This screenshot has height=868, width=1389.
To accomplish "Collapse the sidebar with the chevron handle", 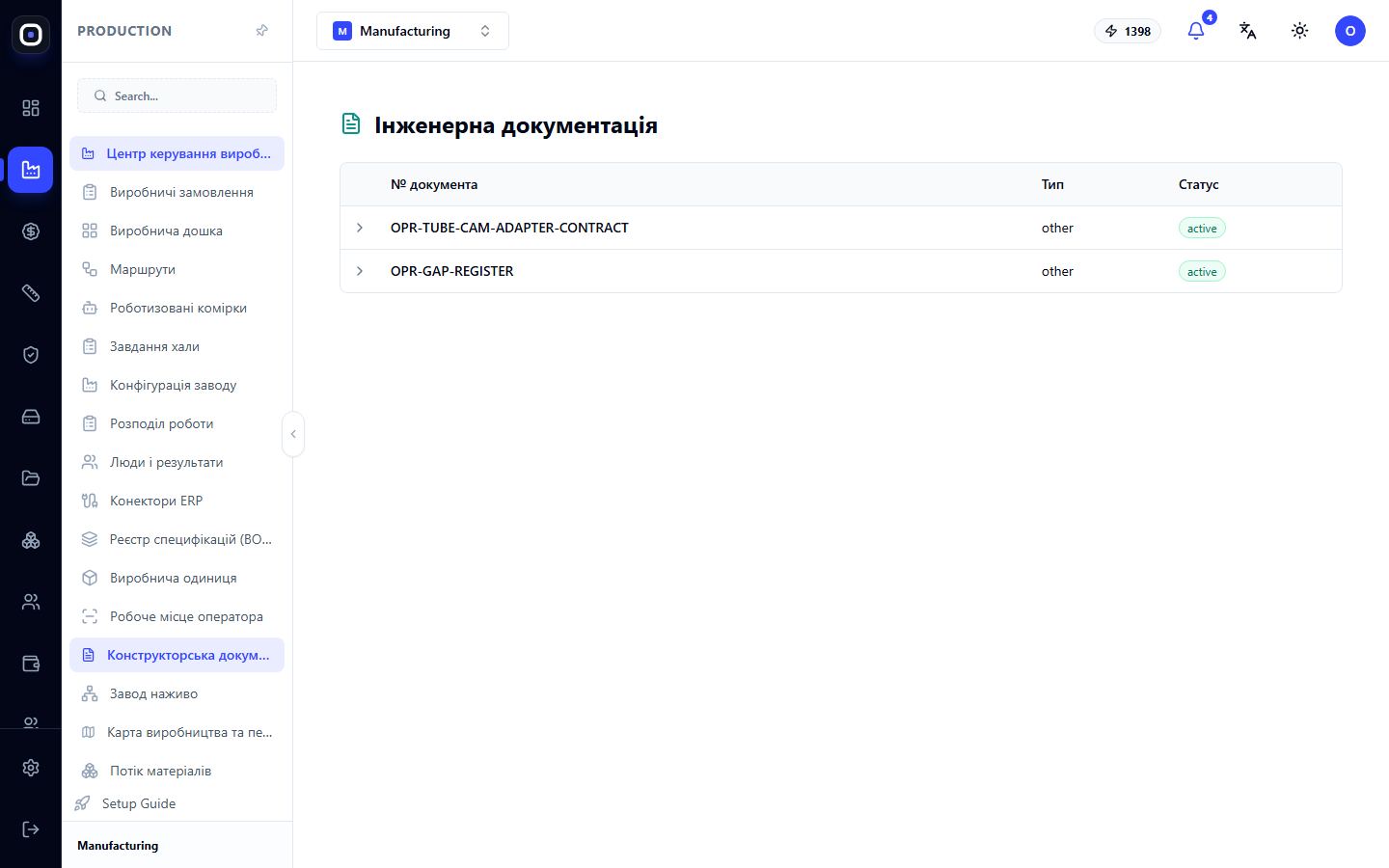I will pyautogui.click(x=293, y=434).
